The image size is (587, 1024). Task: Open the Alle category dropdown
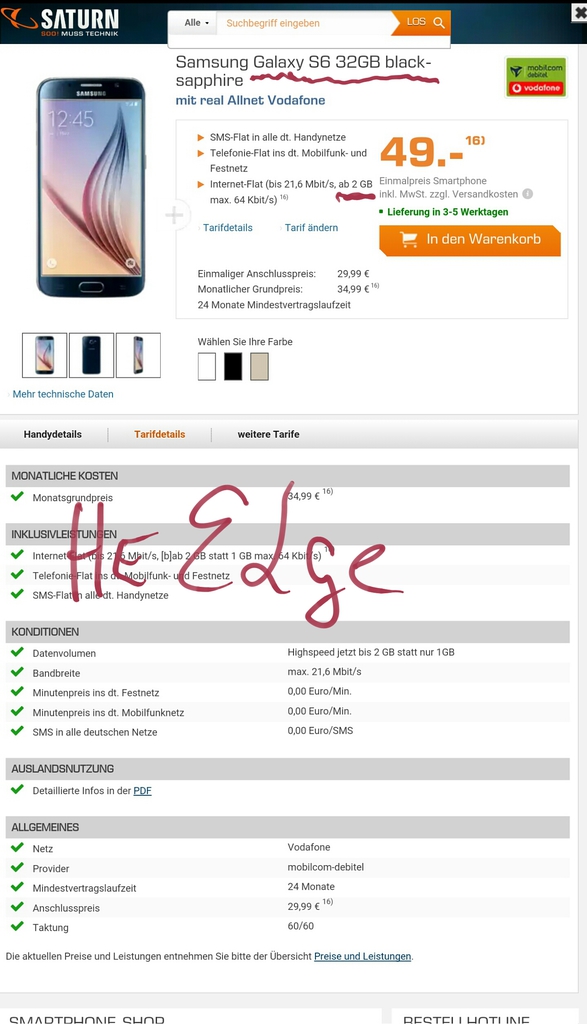pos(196,23)
